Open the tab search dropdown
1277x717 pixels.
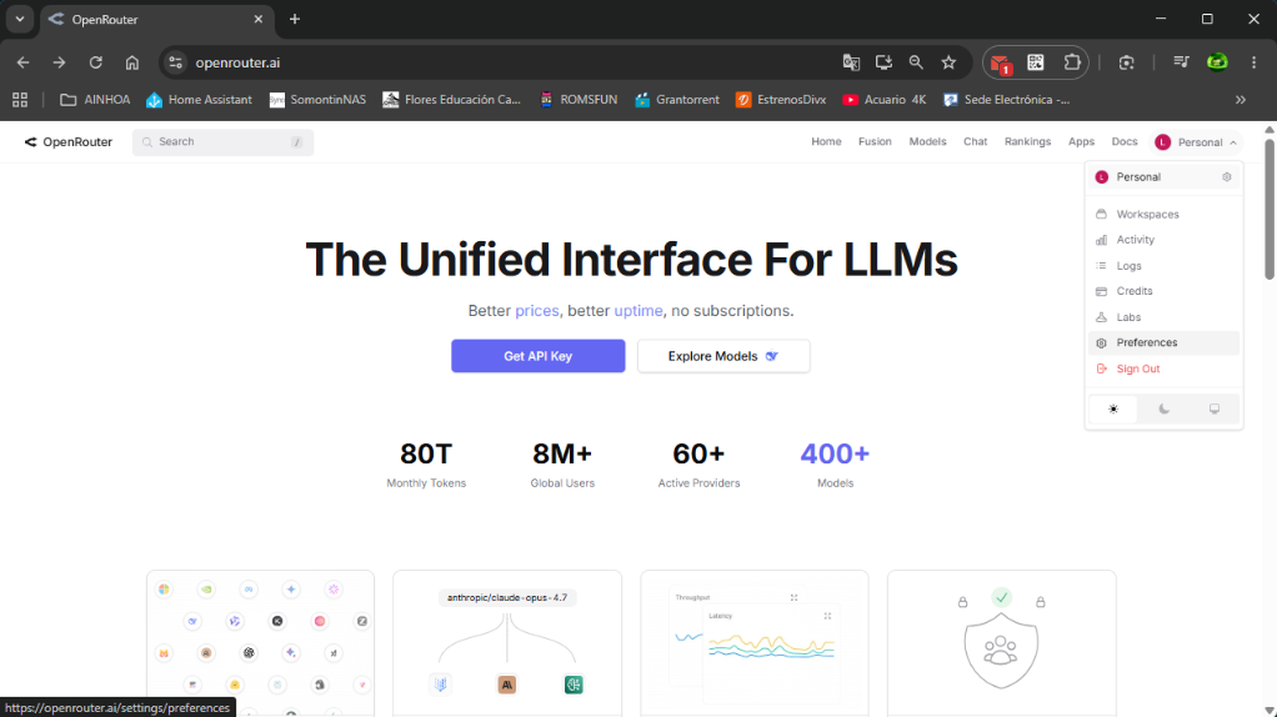(x=20, y=19)
